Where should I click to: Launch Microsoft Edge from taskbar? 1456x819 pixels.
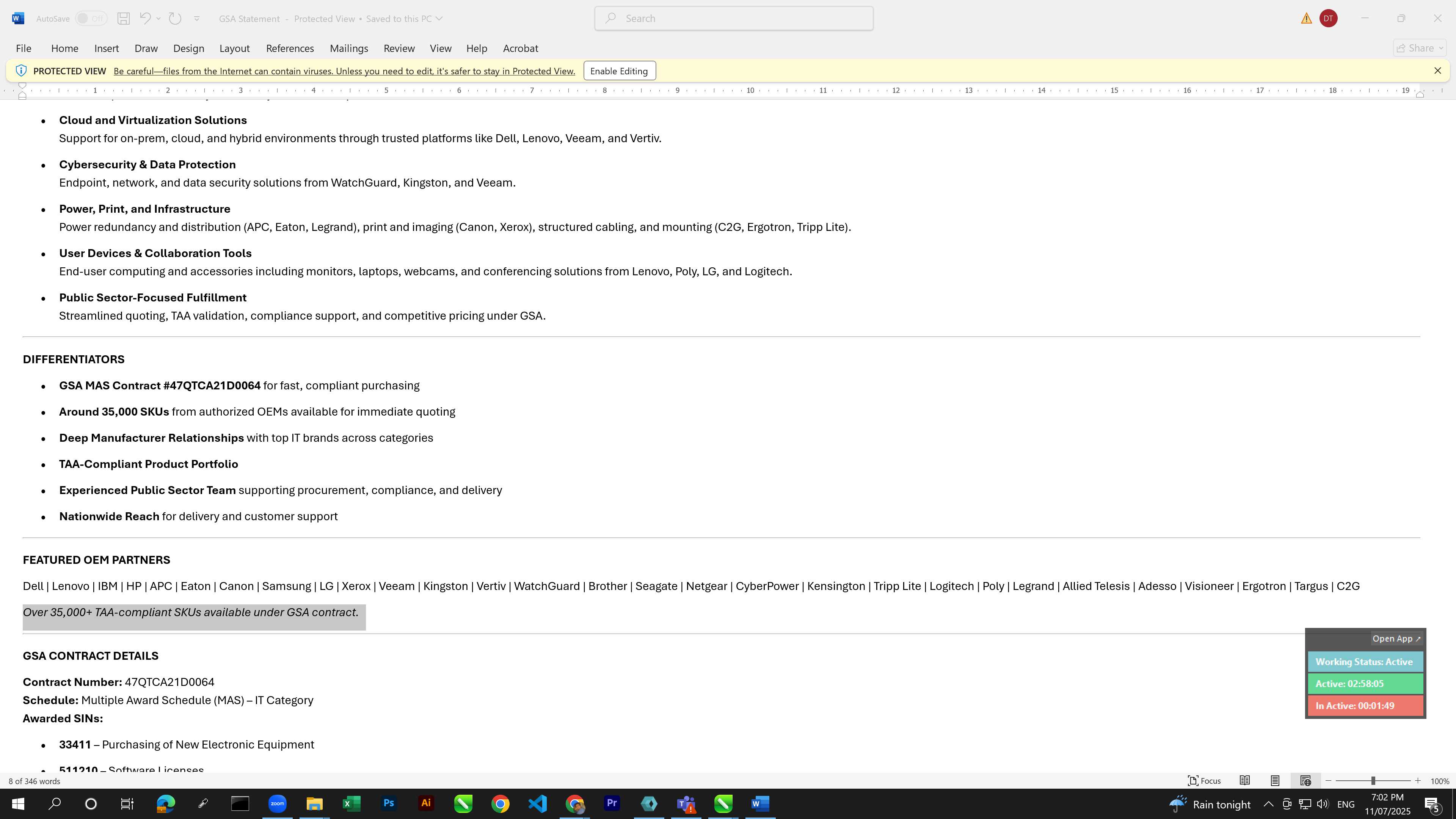(166, 804)
